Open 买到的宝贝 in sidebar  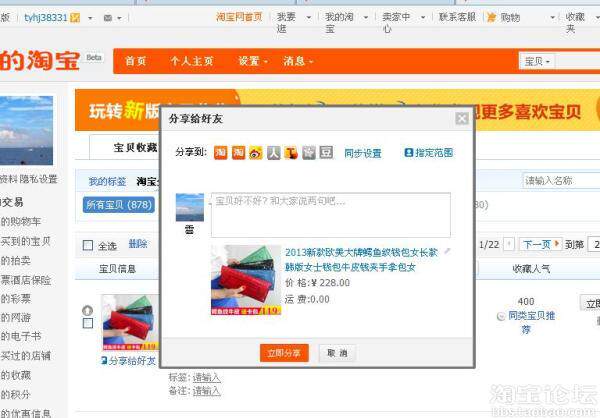click(25, 241)
